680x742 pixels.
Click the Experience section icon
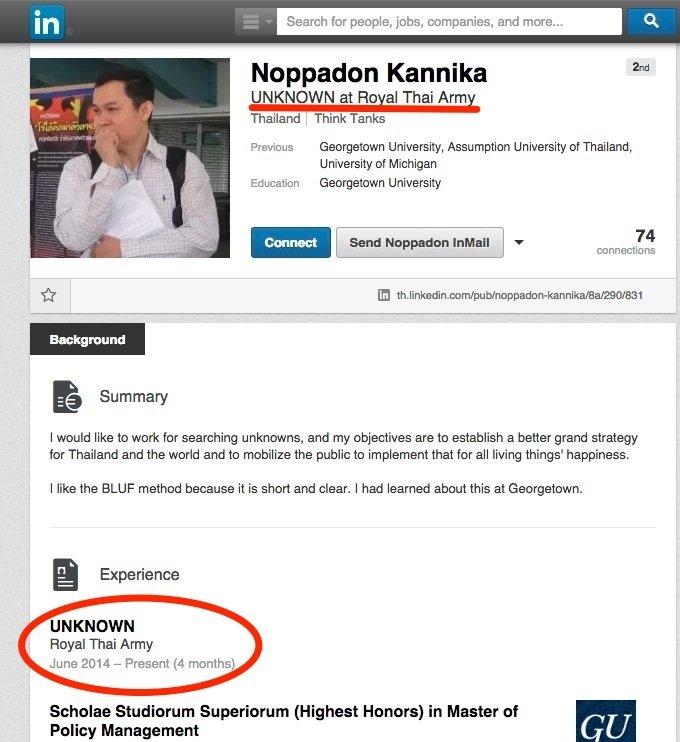(x=65, y=574)
